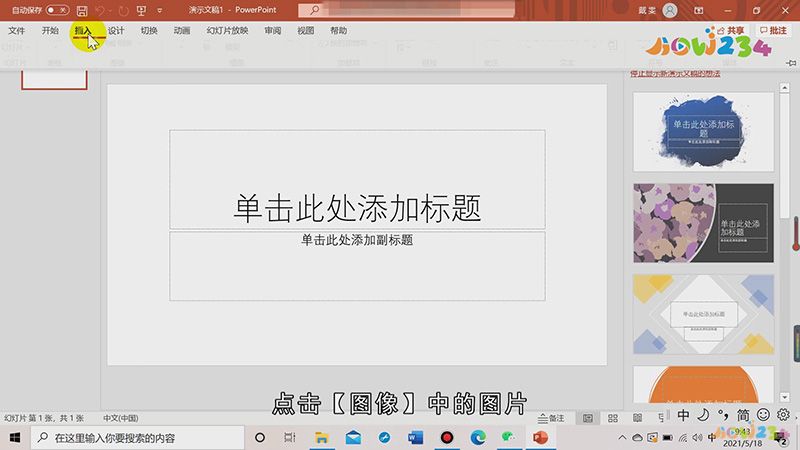Click the IME moon half-width icon
The image size is (800, 450).
pyautogui.click(x=703, y=415)
